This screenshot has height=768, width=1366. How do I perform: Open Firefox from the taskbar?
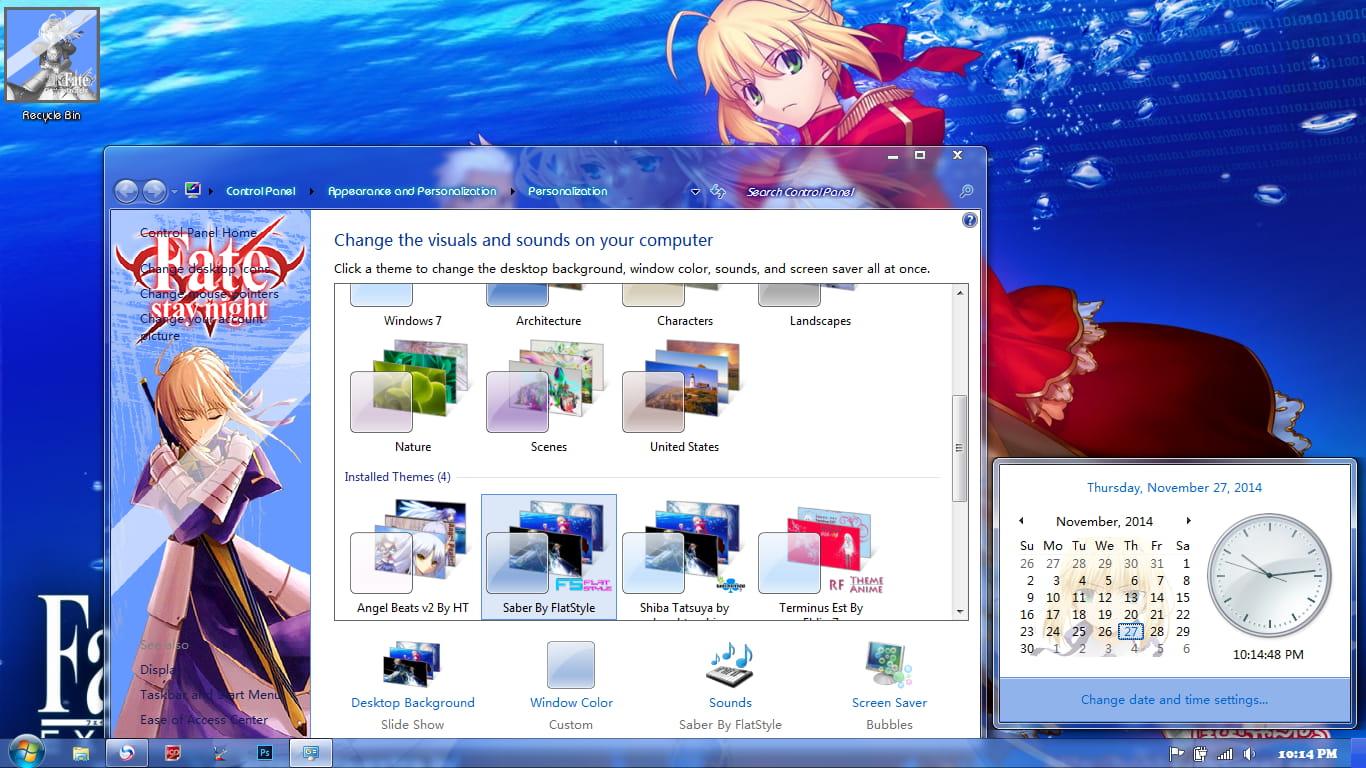(127, 752)
